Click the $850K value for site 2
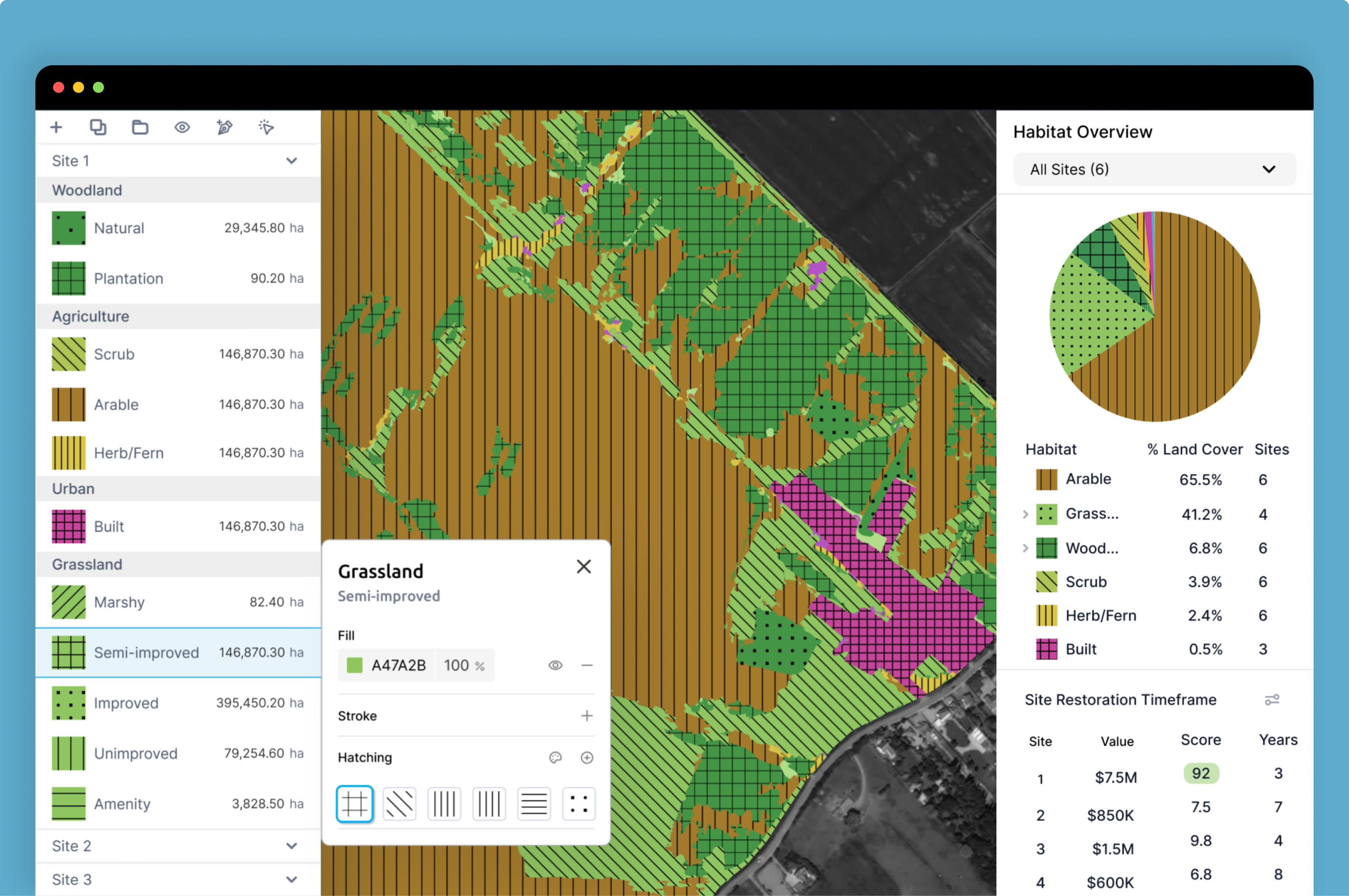Viewport: 1349px width, 896px height. pyautogui.click(x=1110, y=815)
